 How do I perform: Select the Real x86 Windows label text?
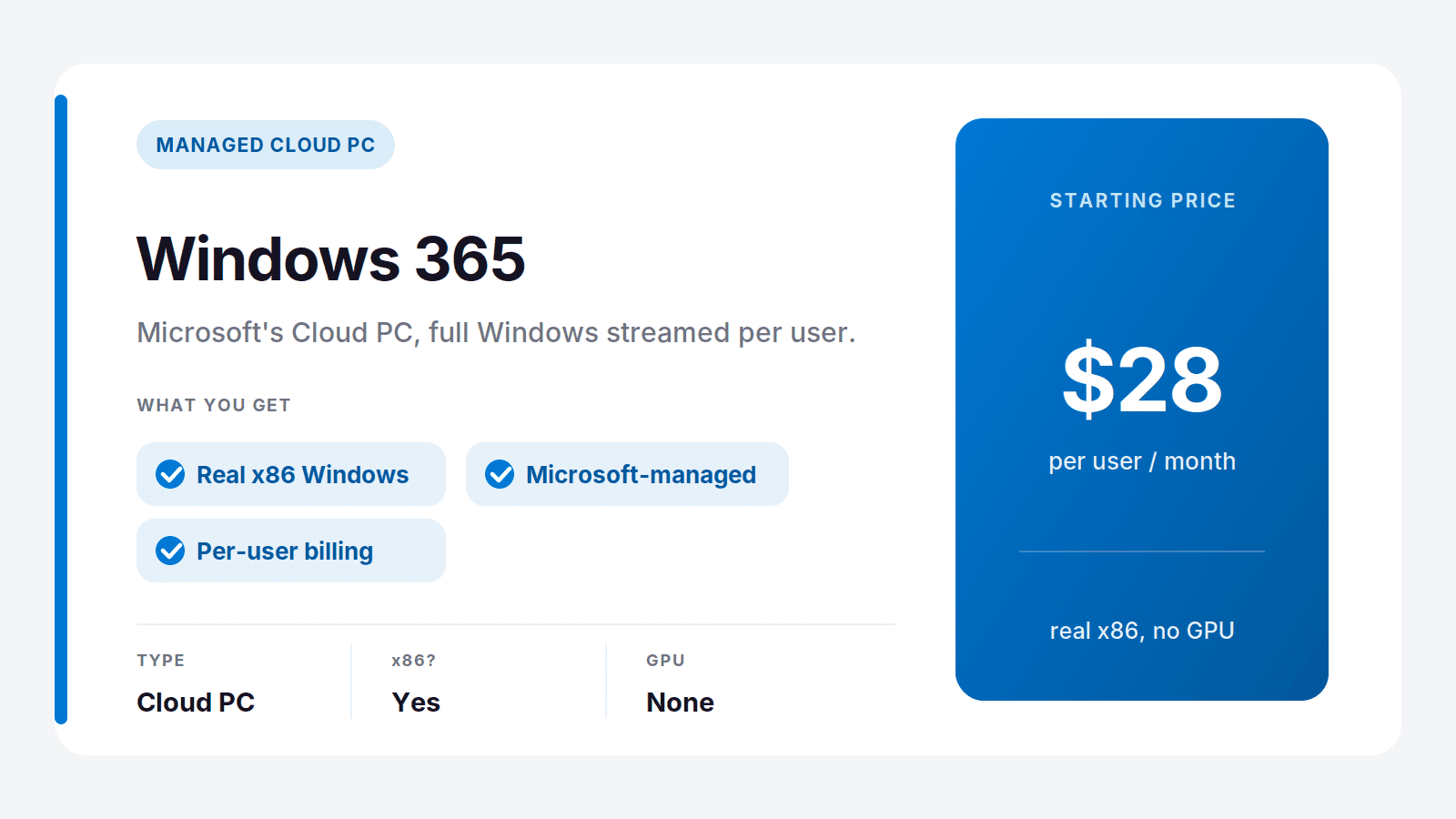point(303,475)
